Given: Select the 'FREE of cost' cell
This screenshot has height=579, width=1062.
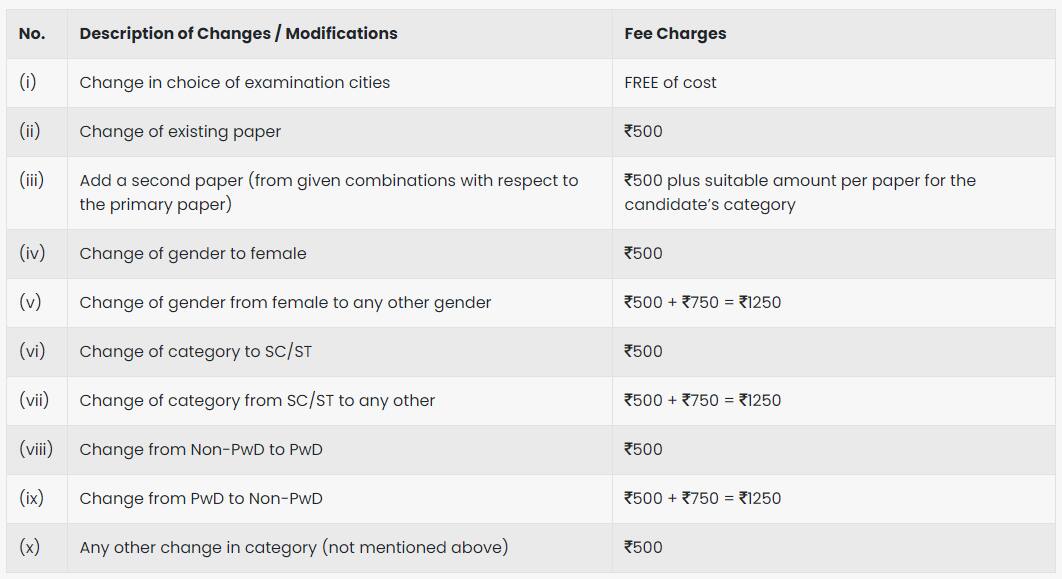Looking at the screenshot, I should pos(670,83).
